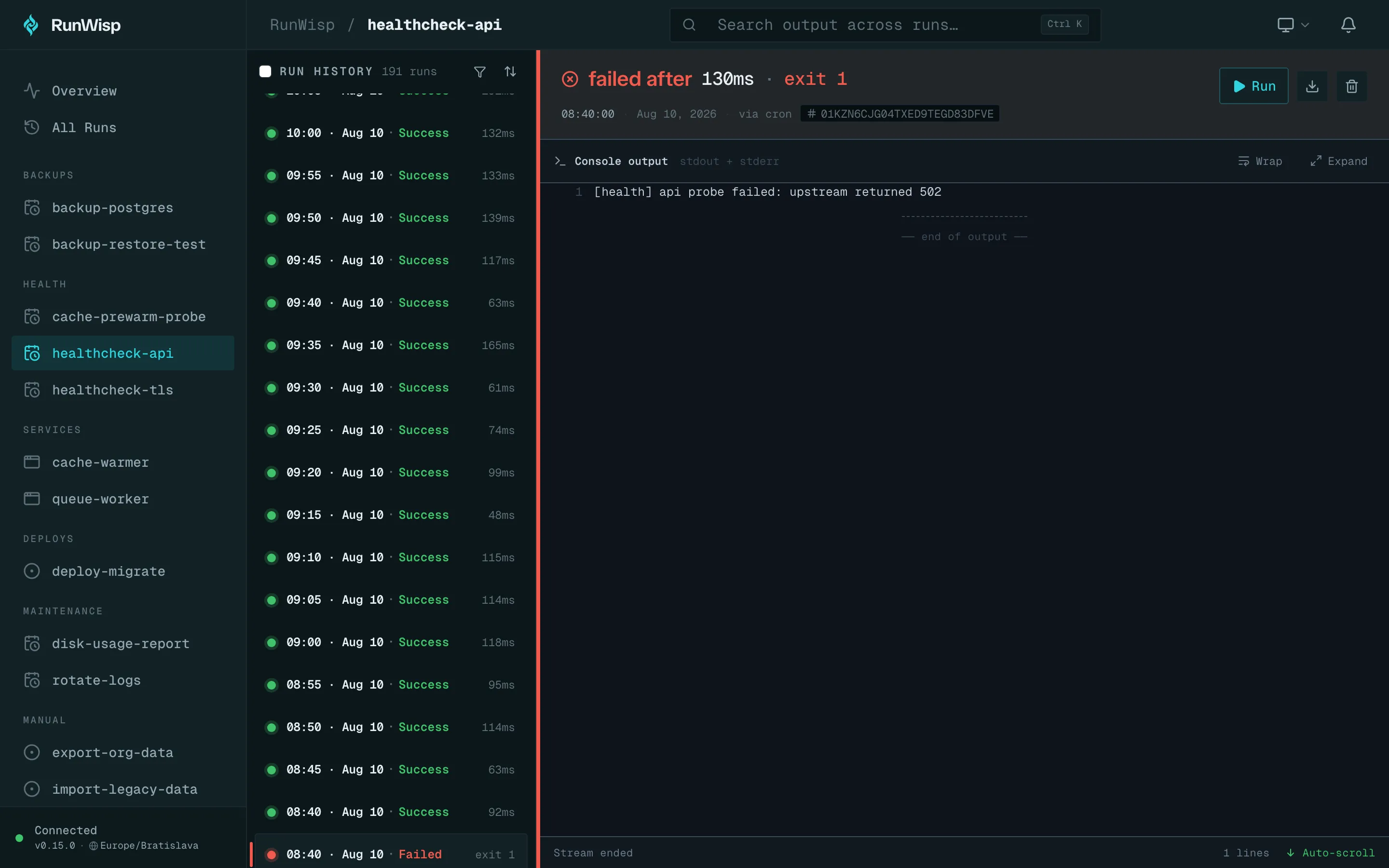1389x868 pixels.
Task: Focus the Search output across runs field
Action: coord(885,25)
